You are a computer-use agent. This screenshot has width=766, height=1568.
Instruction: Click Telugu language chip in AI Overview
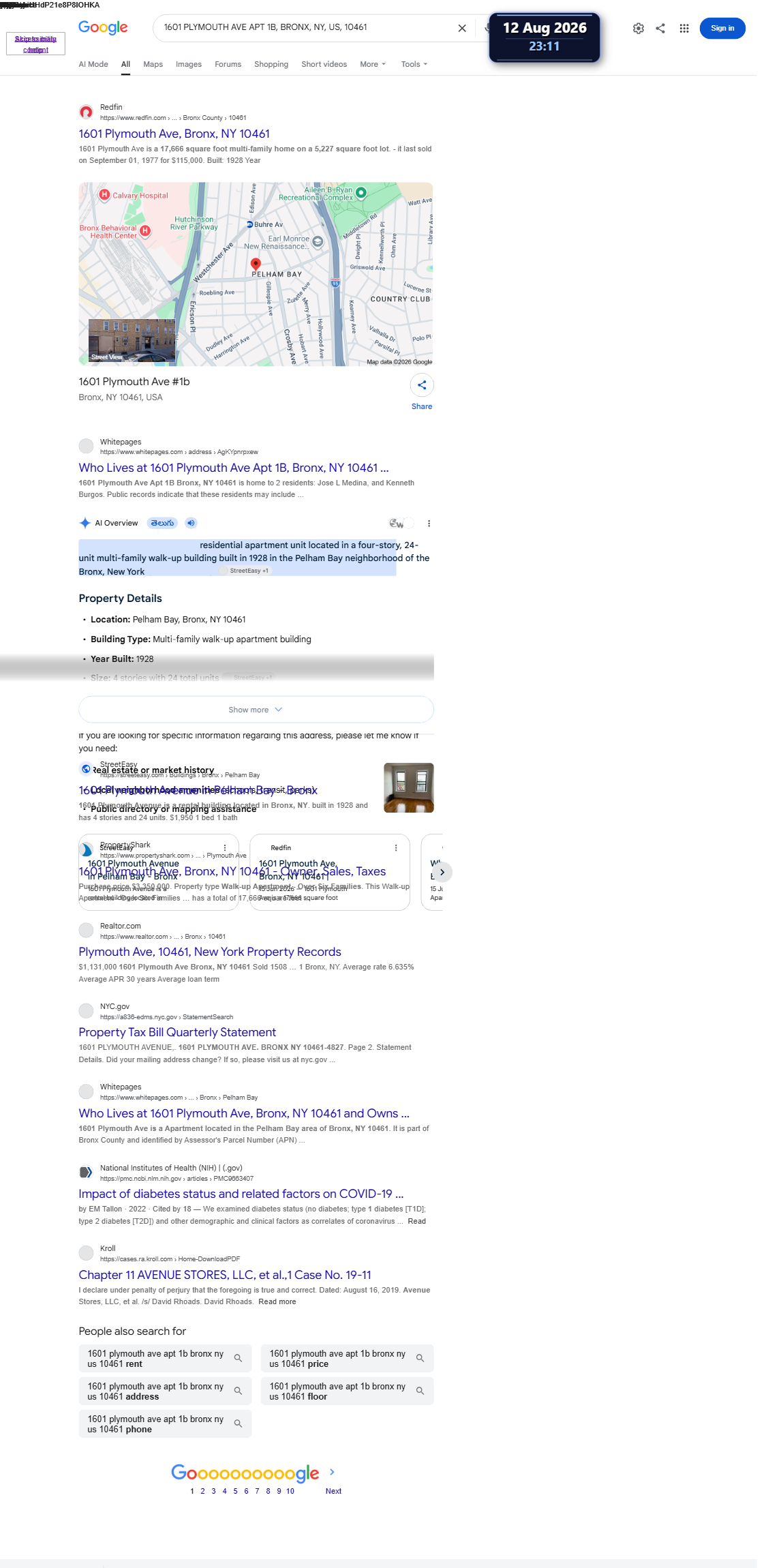[x=163, y=523]
